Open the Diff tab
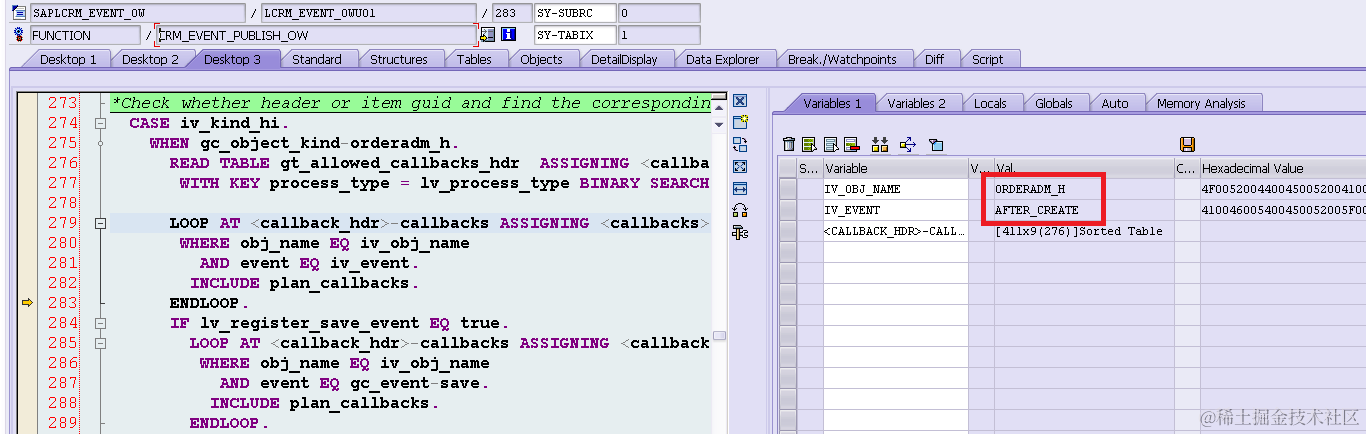This screenshot has width=1366, height=434. [x=934, y=59]
